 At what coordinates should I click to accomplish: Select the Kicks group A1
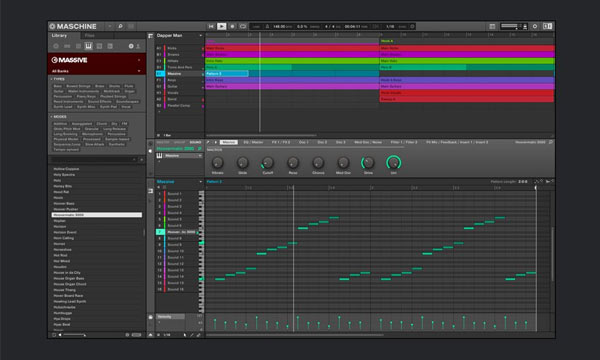point(179,48)
